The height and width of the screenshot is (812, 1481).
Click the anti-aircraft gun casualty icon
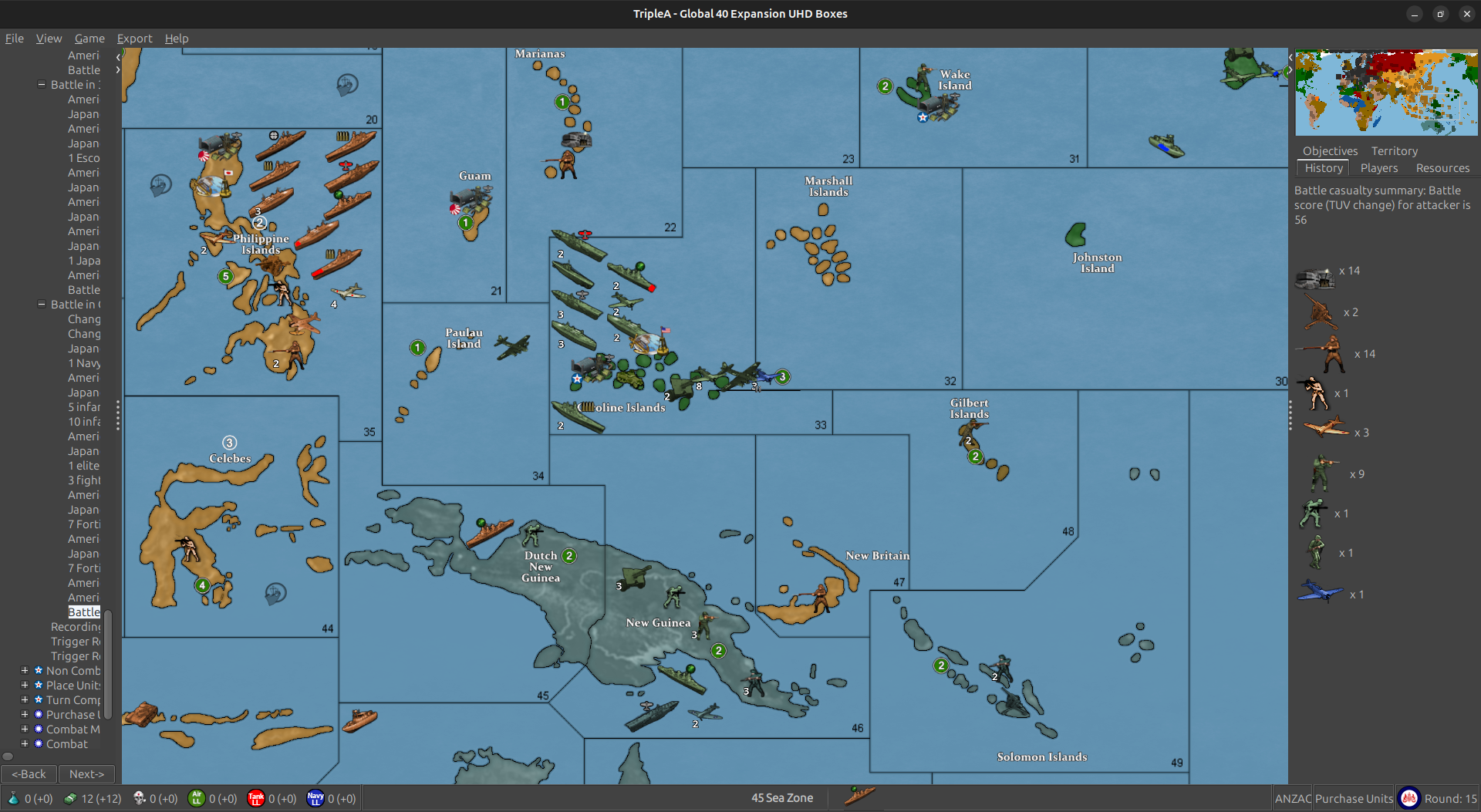point(1319,312)
